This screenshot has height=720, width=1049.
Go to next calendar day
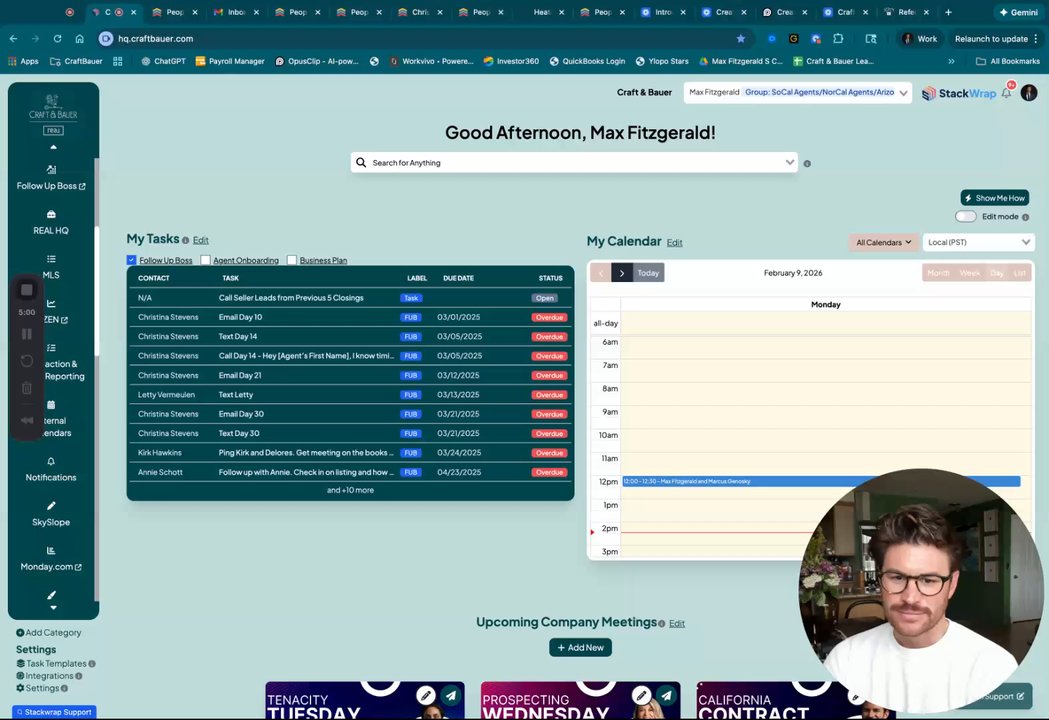click(x=622, y=273)
